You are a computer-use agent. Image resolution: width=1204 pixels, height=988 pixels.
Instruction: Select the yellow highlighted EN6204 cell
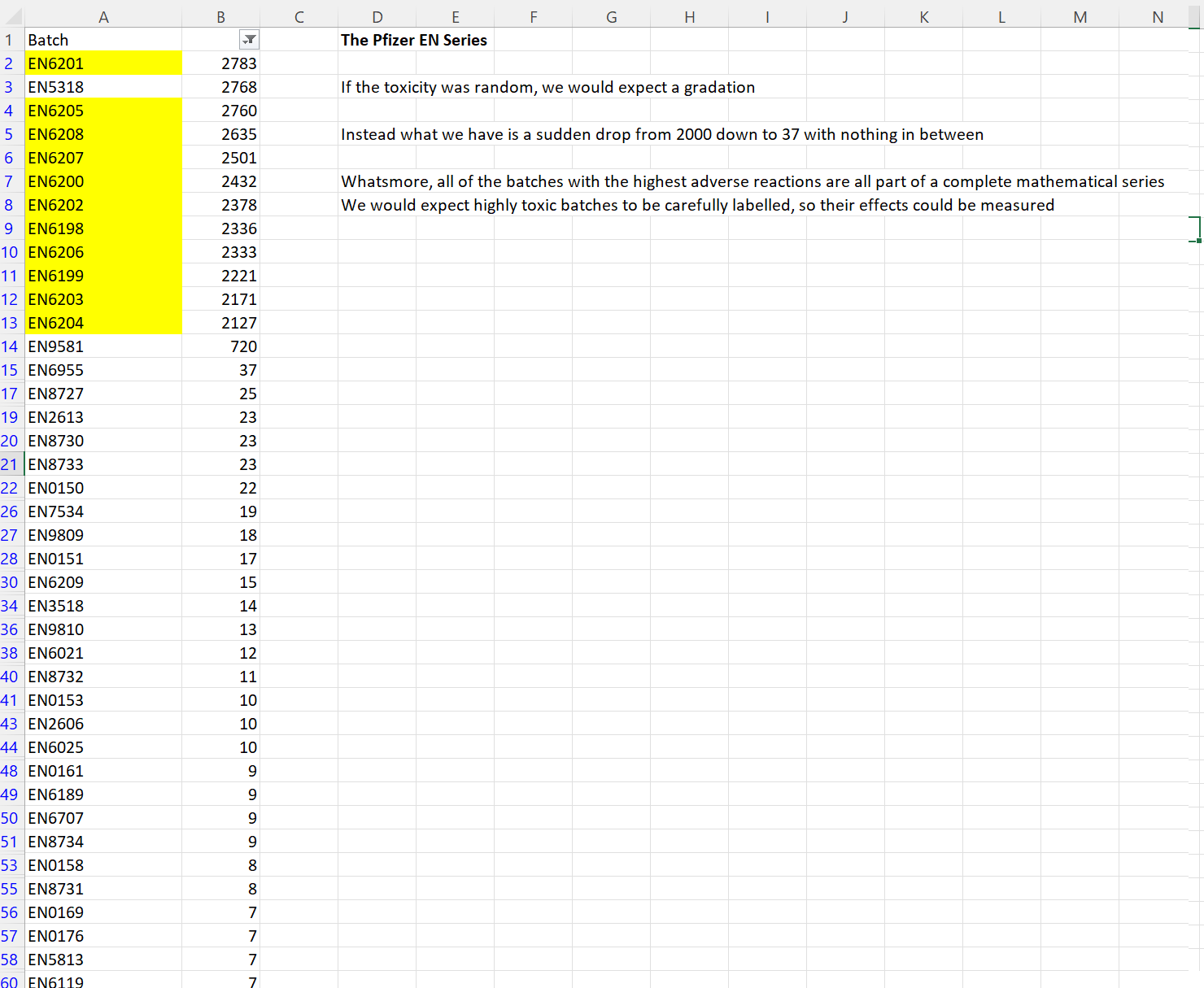(103, 323)
